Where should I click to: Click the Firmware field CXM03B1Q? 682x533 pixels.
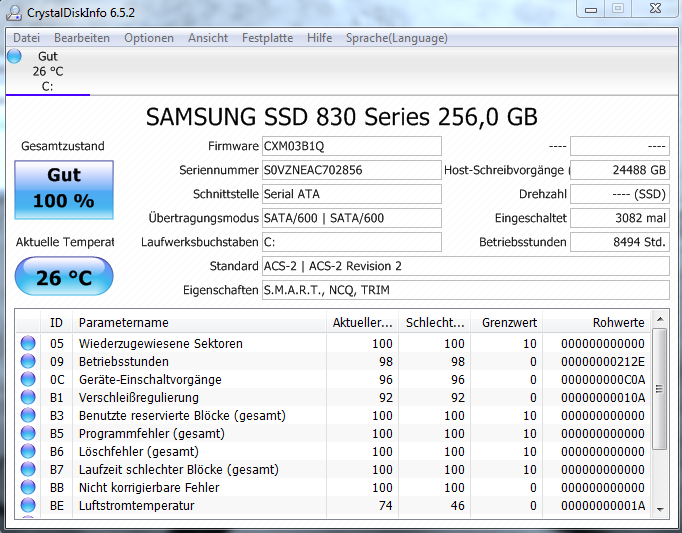click(351, 146)
